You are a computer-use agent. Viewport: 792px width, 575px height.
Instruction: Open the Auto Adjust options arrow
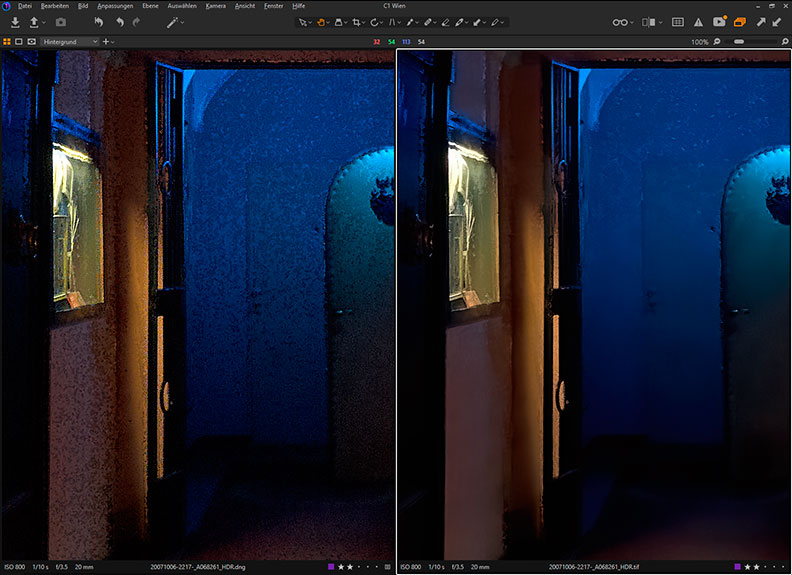[182, 23]
